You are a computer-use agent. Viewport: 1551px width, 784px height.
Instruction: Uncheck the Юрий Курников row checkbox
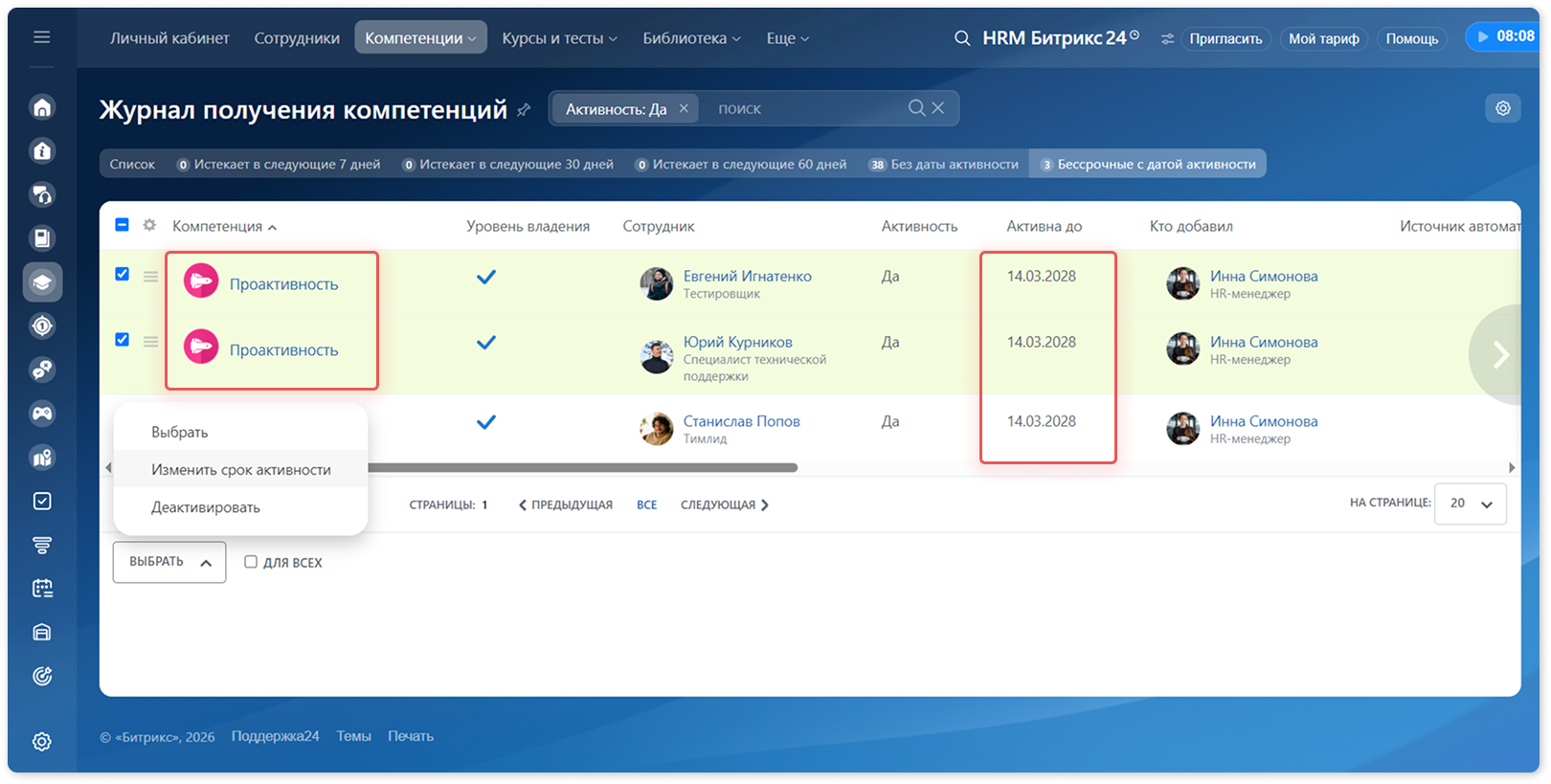coord(122,339)
